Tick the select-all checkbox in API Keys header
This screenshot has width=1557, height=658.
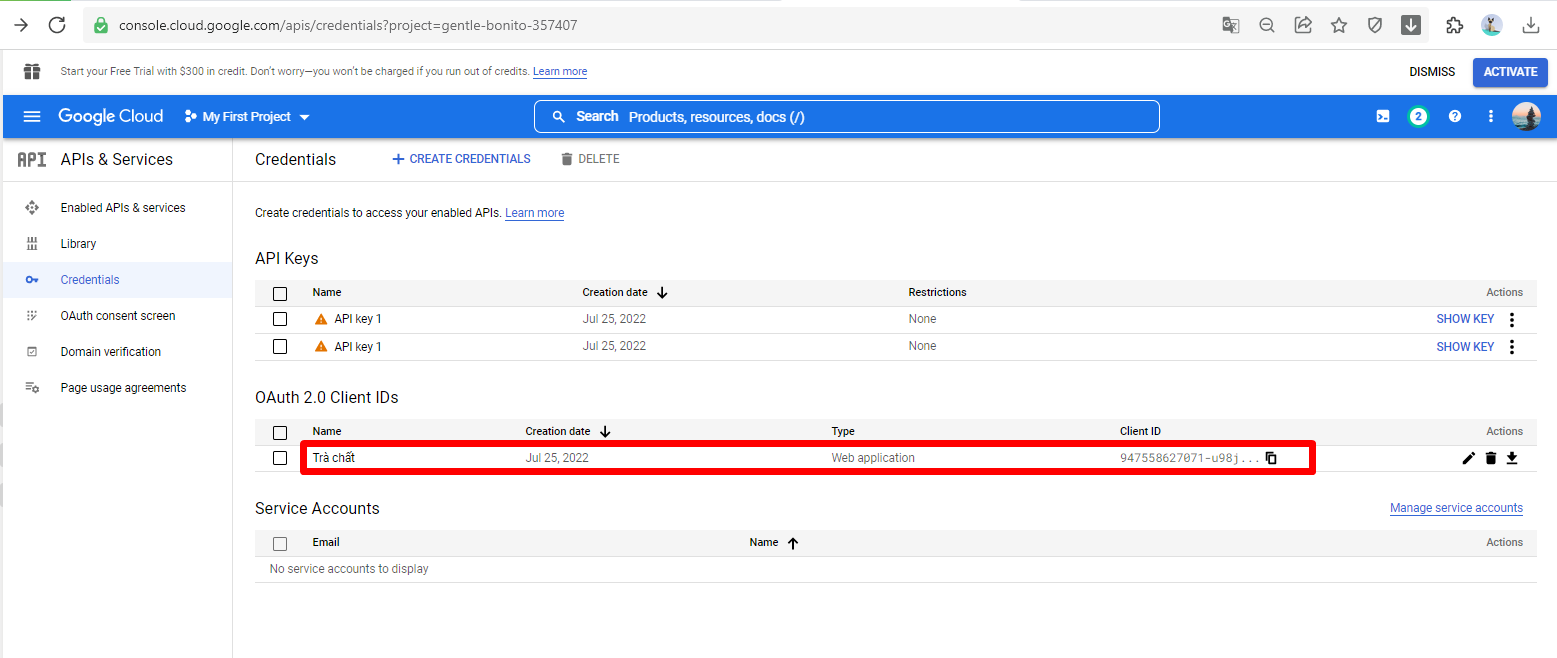[280, 293]
